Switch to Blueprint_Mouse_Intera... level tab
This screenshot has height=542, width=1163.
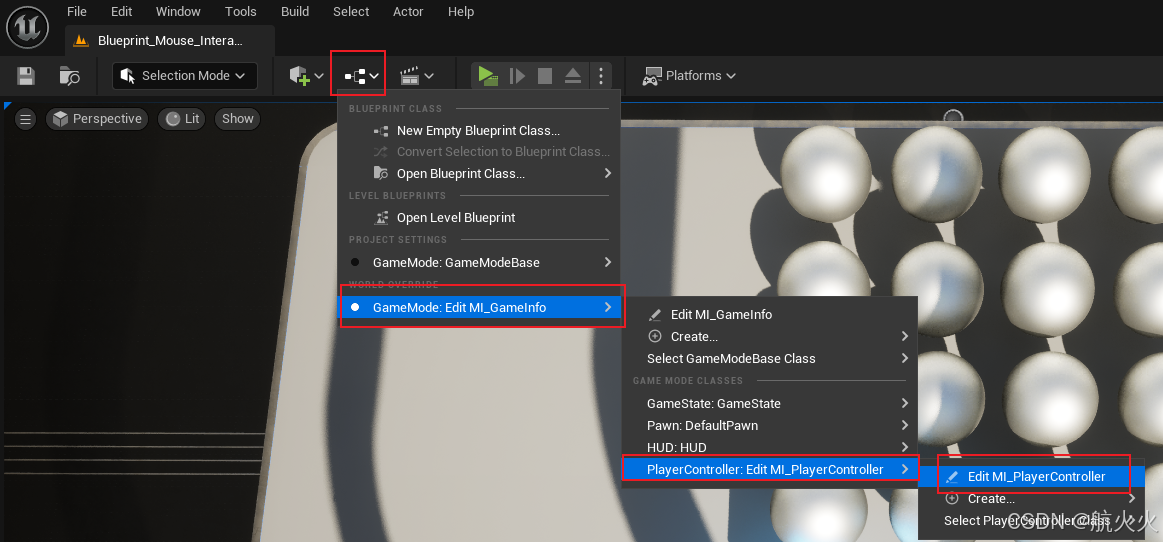pos(170,41)
